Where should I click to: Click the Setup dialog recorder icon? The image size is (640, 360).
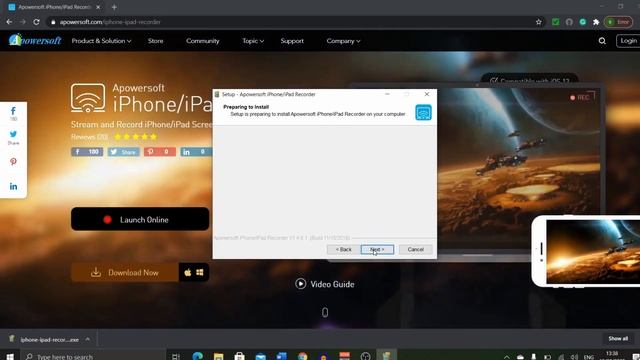[423, 112]
